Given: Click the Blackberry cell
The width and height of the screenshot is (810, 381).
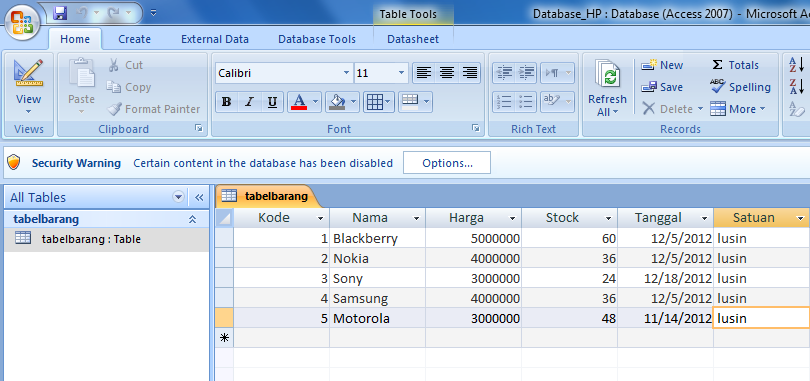Looking at the screenshot, I should 378,239.
